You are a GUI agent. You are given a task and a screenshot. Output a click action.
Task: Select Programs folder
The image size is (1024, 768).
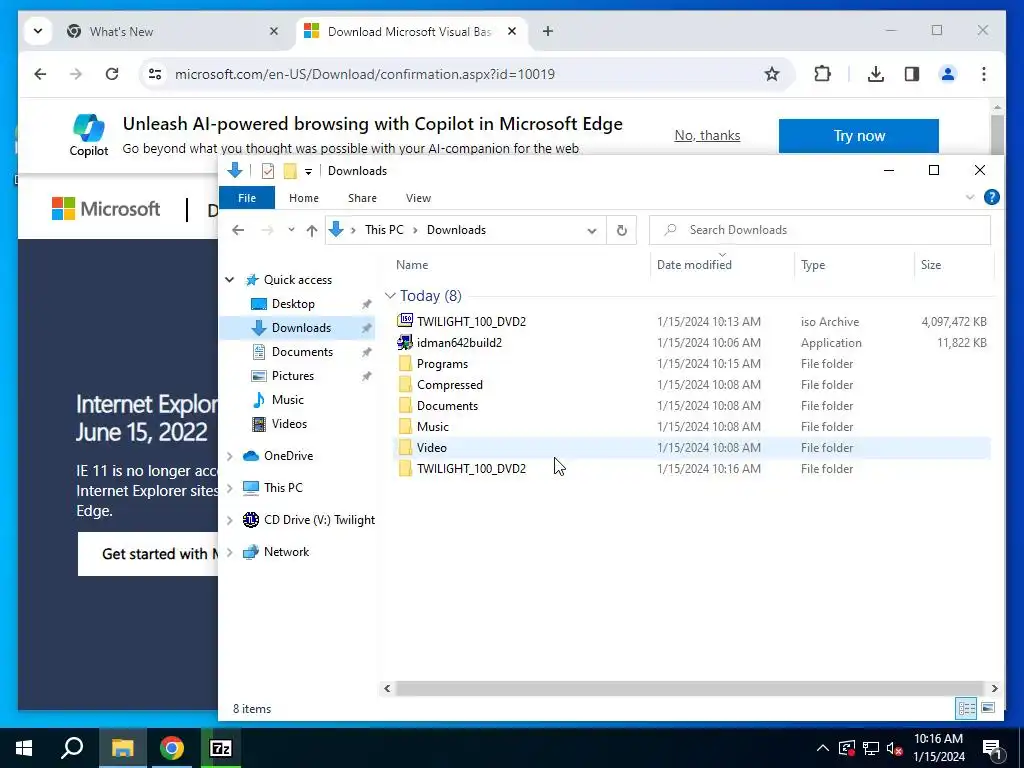pyautogui.click(x=692, y=364)
